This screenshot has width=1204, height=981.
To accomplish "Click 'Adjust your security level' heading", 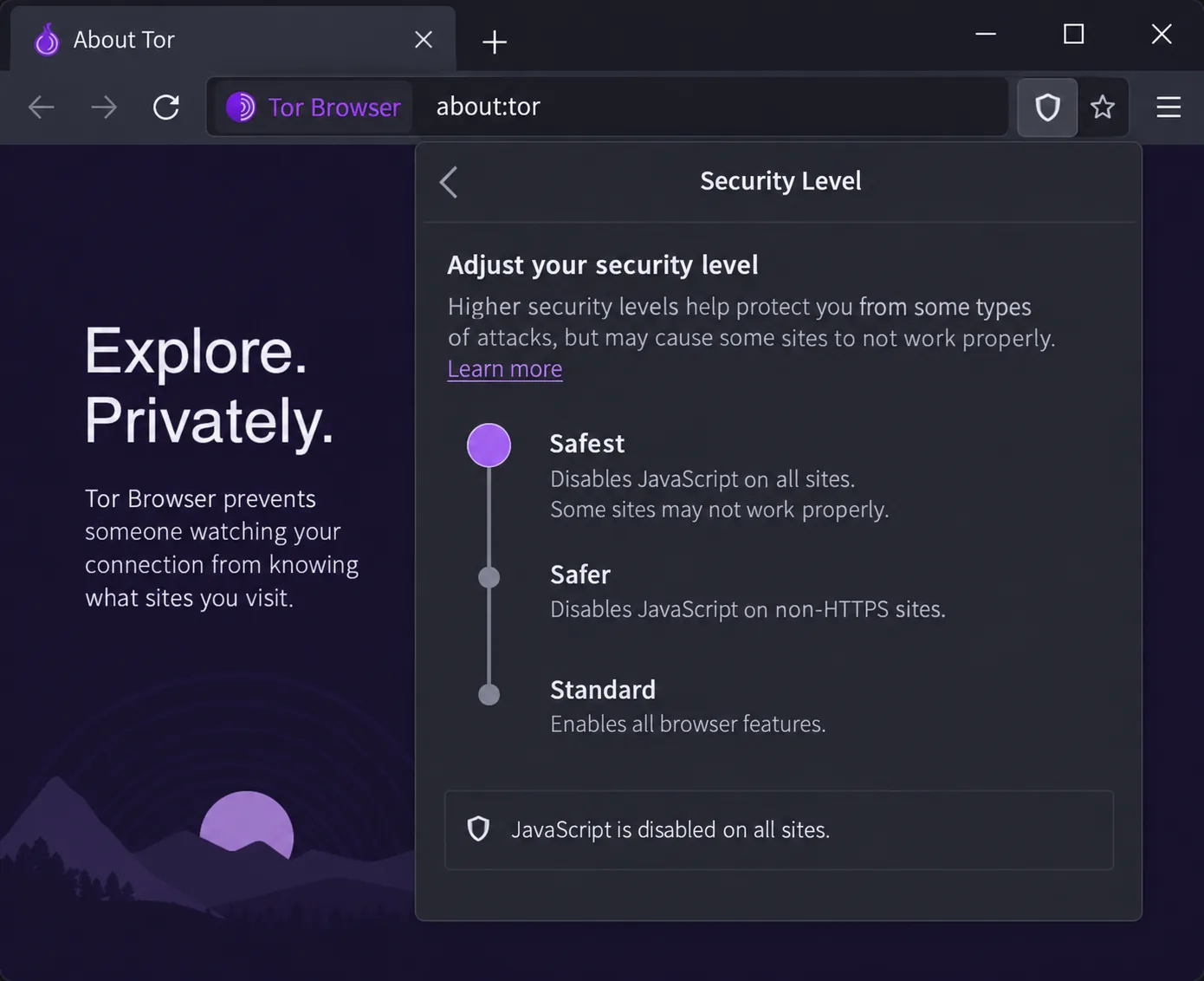I will tap(603, 265).
